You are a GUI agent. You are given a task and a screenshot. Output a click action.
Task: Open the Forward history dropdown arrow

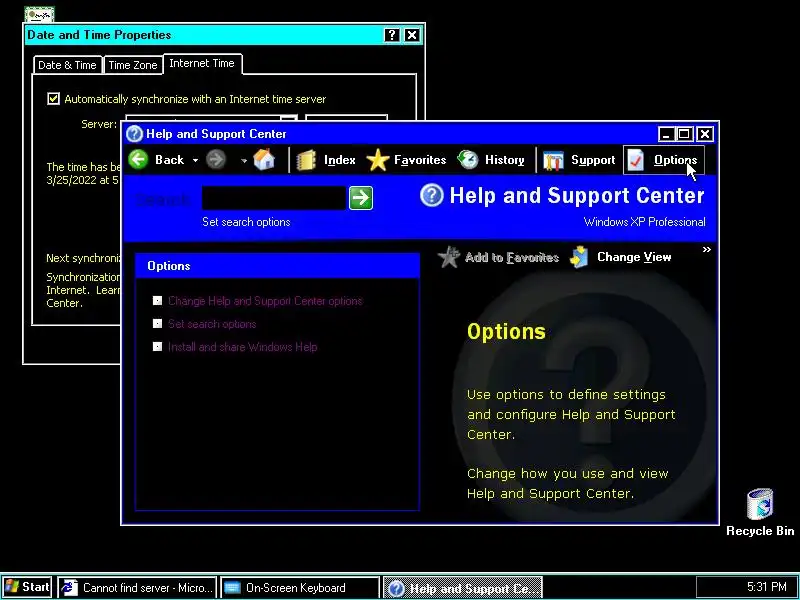244,161
